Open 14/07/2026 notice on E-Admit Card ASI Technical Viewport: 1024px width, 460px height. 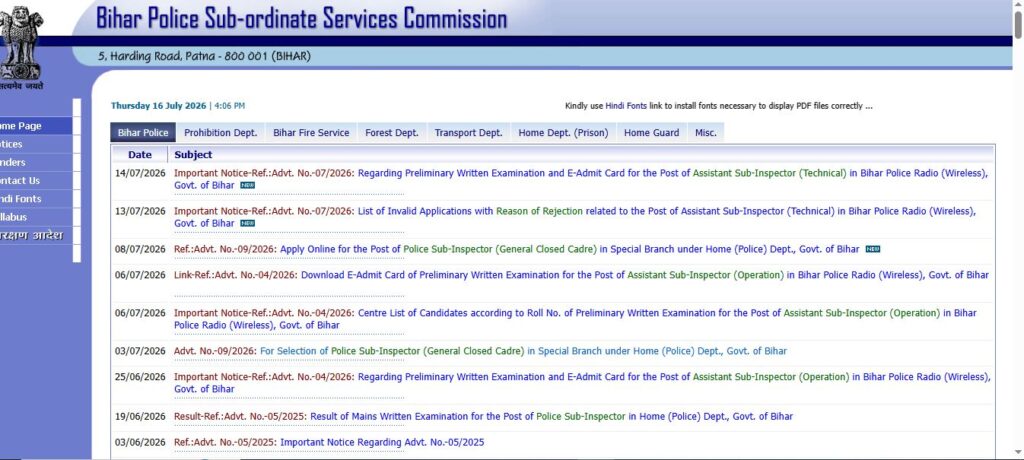tap(581, 179)
